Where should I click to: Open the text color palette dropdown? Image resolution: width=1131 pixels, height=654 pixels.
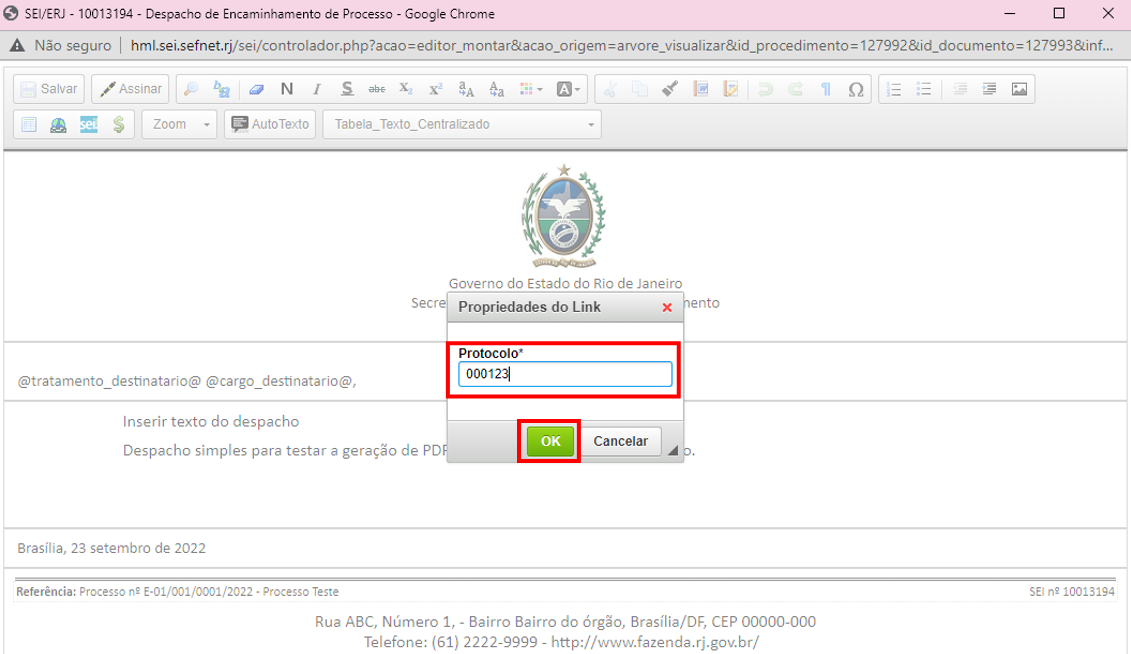tap(568, 89)
